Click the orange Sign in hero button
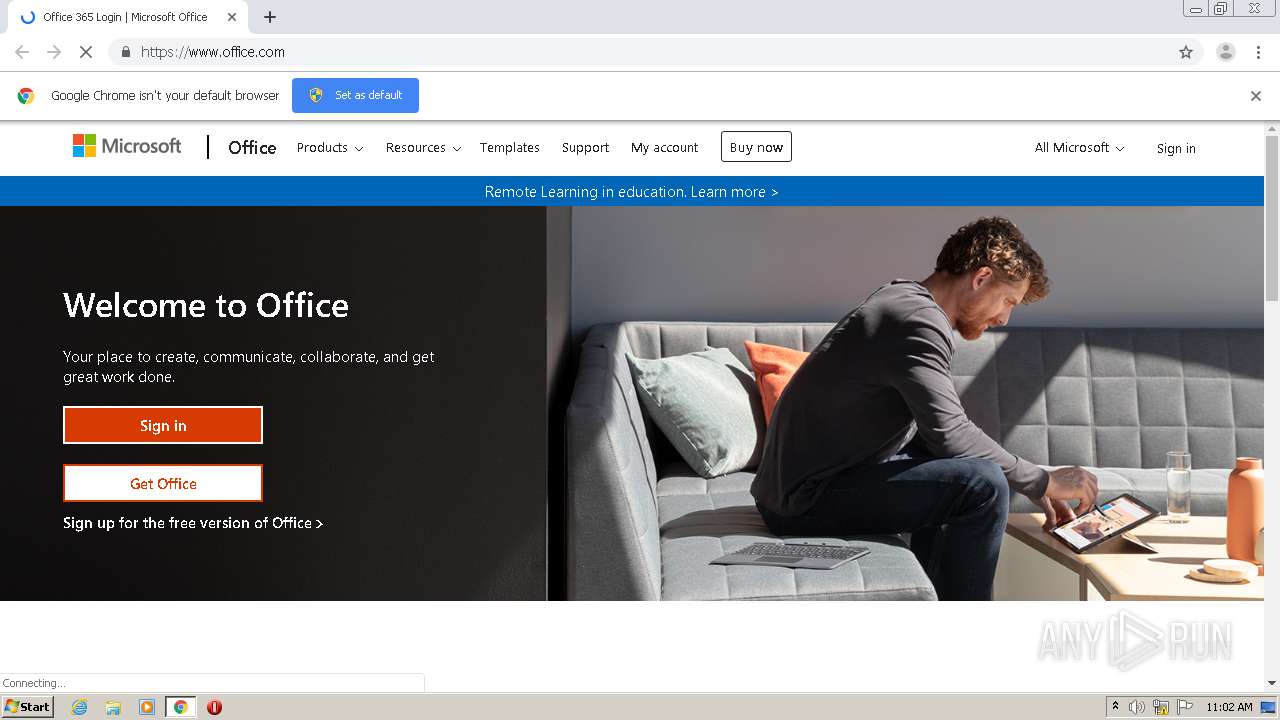The width and height of the screenshot is (1280, 720). [x=163, y=425]
